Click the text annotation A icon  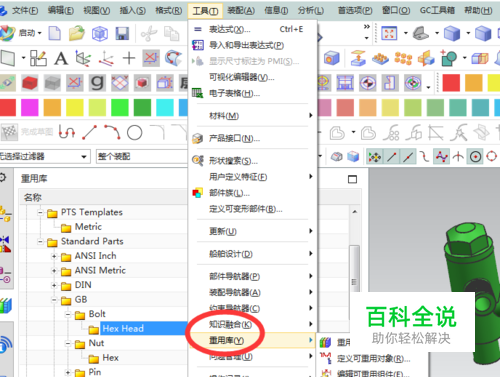(61, 58)
